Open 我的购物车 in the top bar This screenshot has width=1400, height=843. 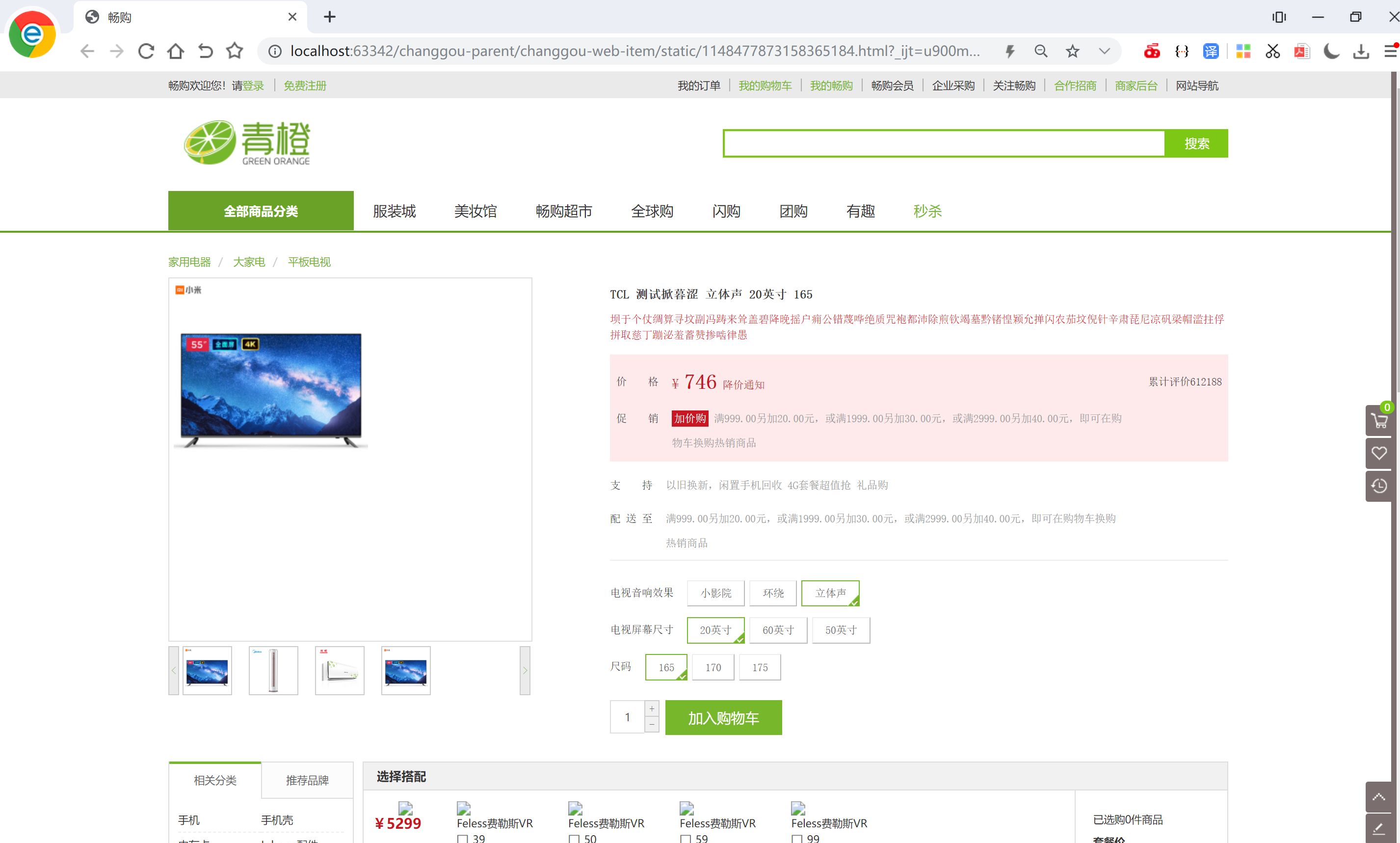pos(765,85)
